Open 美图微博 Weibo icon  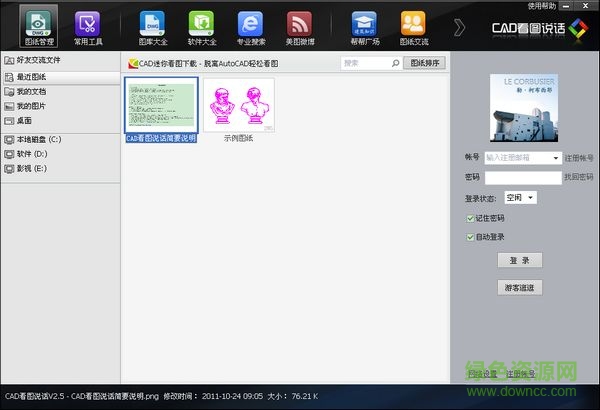pyautogui.click(x=299, y=24)
